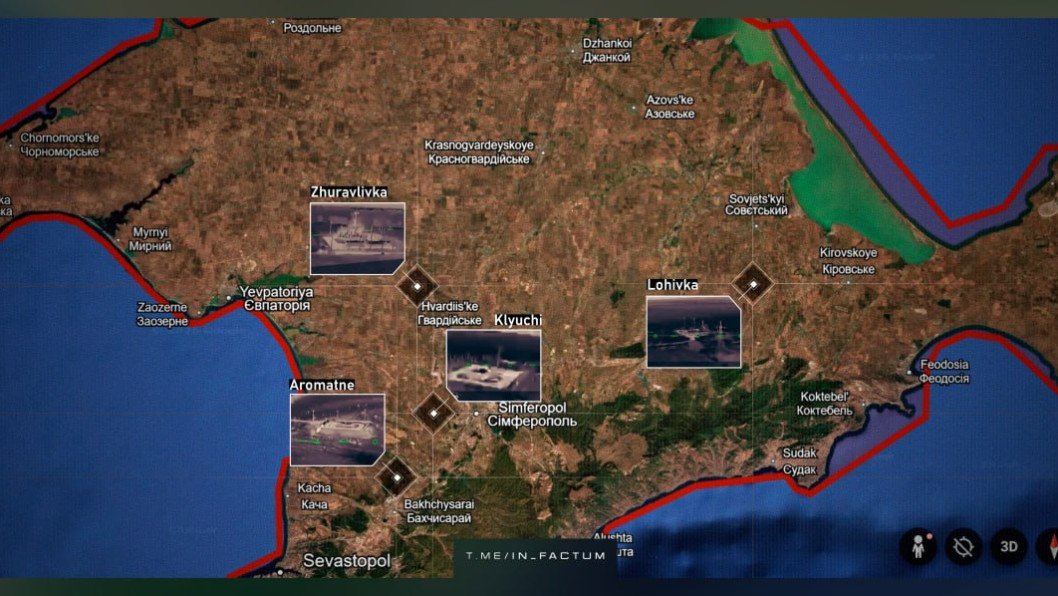Click the Street View pegman icon
This screenshot has height=596, width=1058.
[x=918, y=546]
